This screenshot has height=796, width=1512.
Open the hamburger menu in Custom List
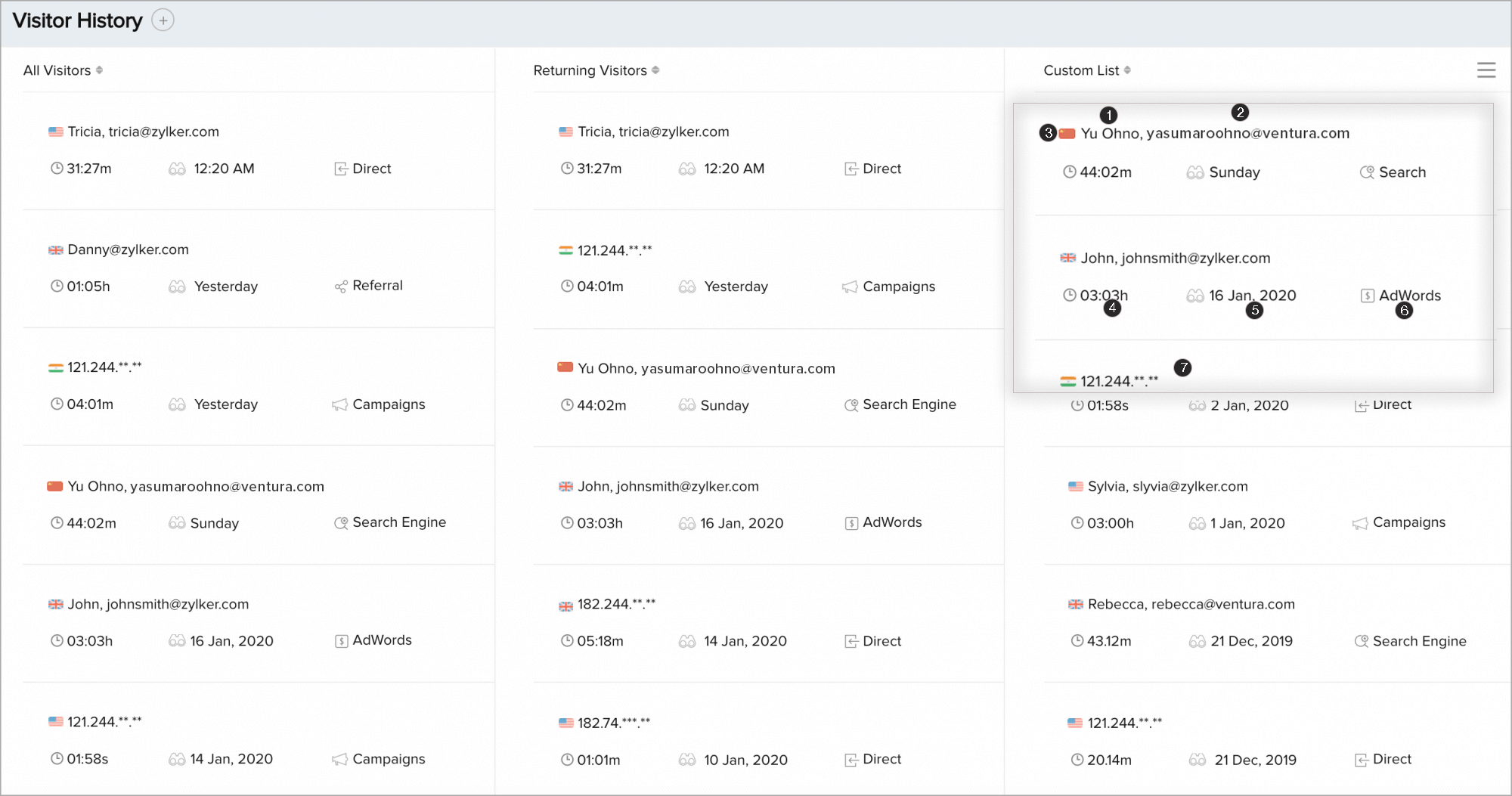1486,70
